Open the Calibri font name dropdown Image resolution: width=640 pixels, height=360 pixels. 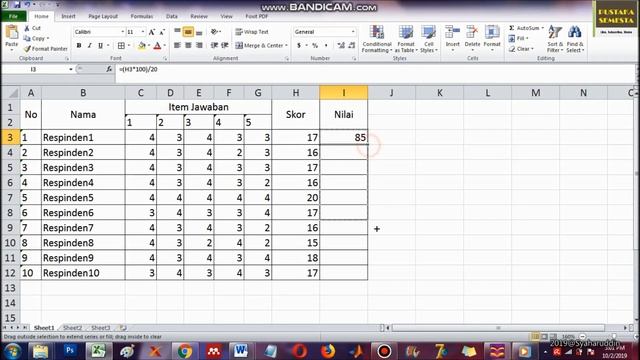[122, 32]
